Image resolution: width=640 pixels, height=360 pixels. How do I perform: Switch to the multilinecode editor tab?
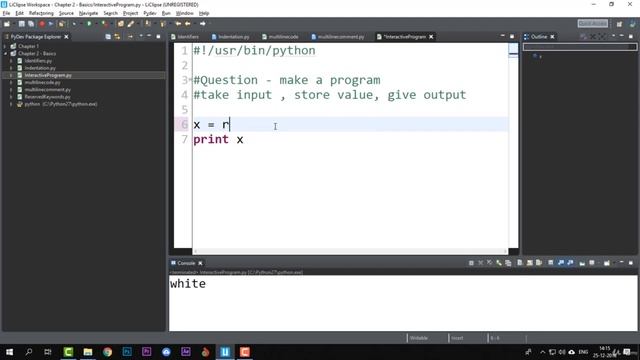280,37
